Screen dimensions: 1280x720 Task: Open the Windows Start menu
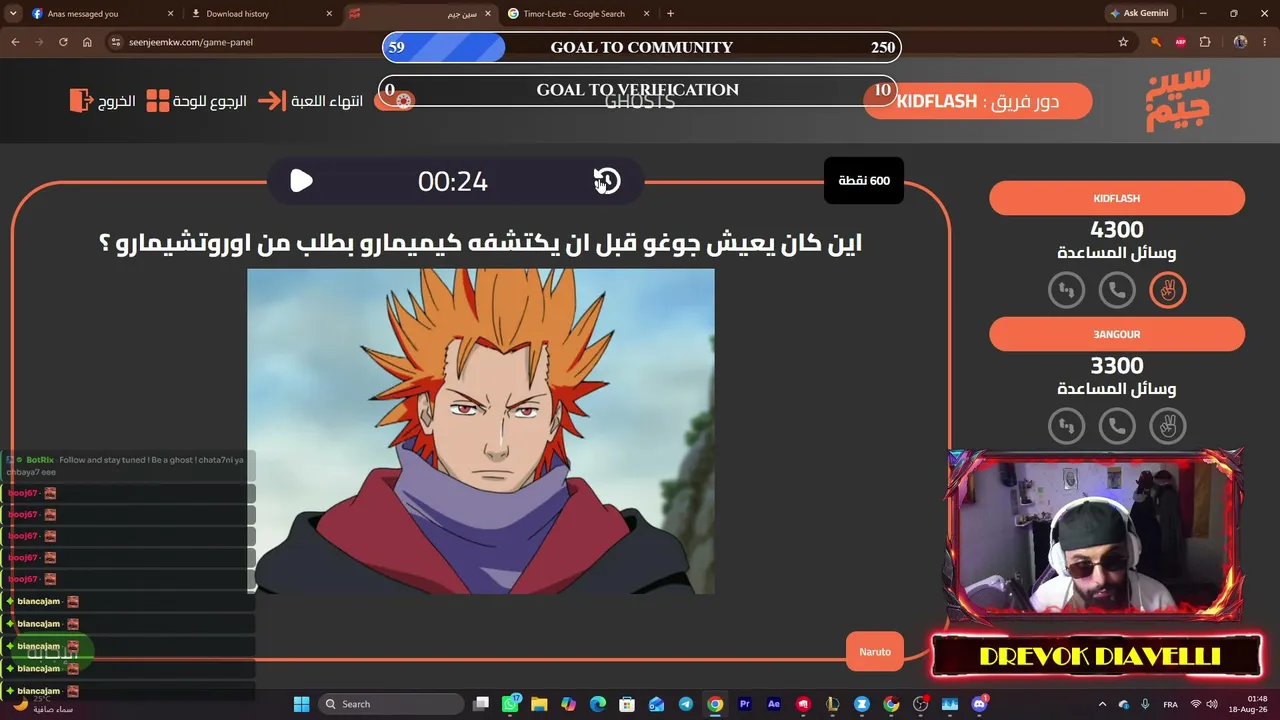coord(301,704)
